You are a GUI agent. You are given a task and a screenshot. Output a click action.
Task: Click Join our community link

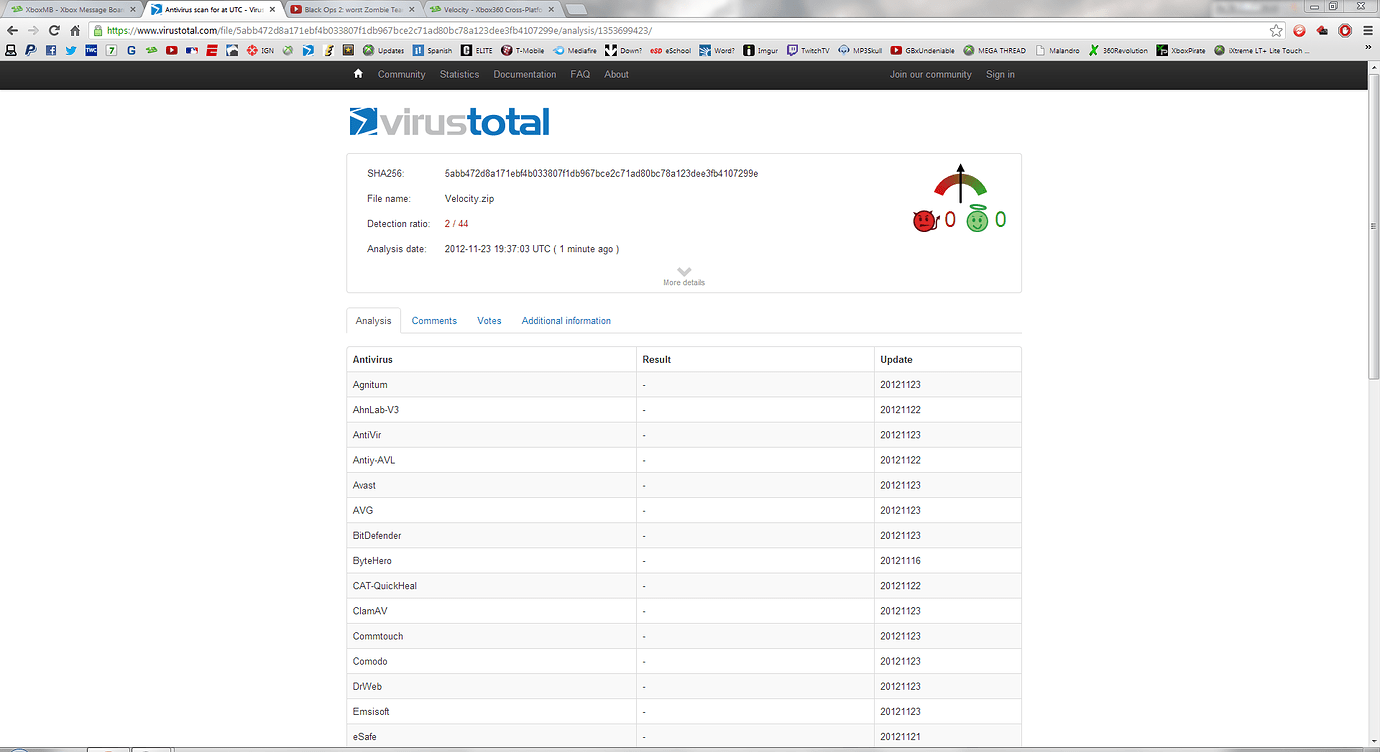tap(930, 74)
